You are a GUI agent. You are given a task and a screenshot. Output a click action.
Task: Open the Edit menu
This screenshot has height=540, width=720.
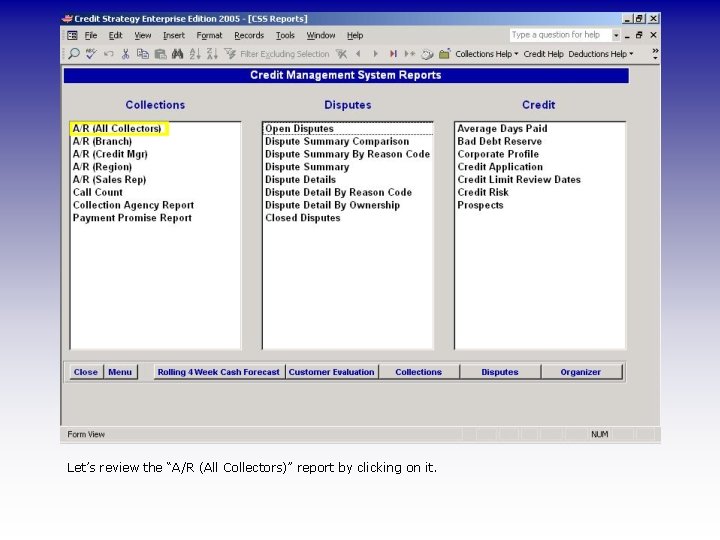[115, 35]
